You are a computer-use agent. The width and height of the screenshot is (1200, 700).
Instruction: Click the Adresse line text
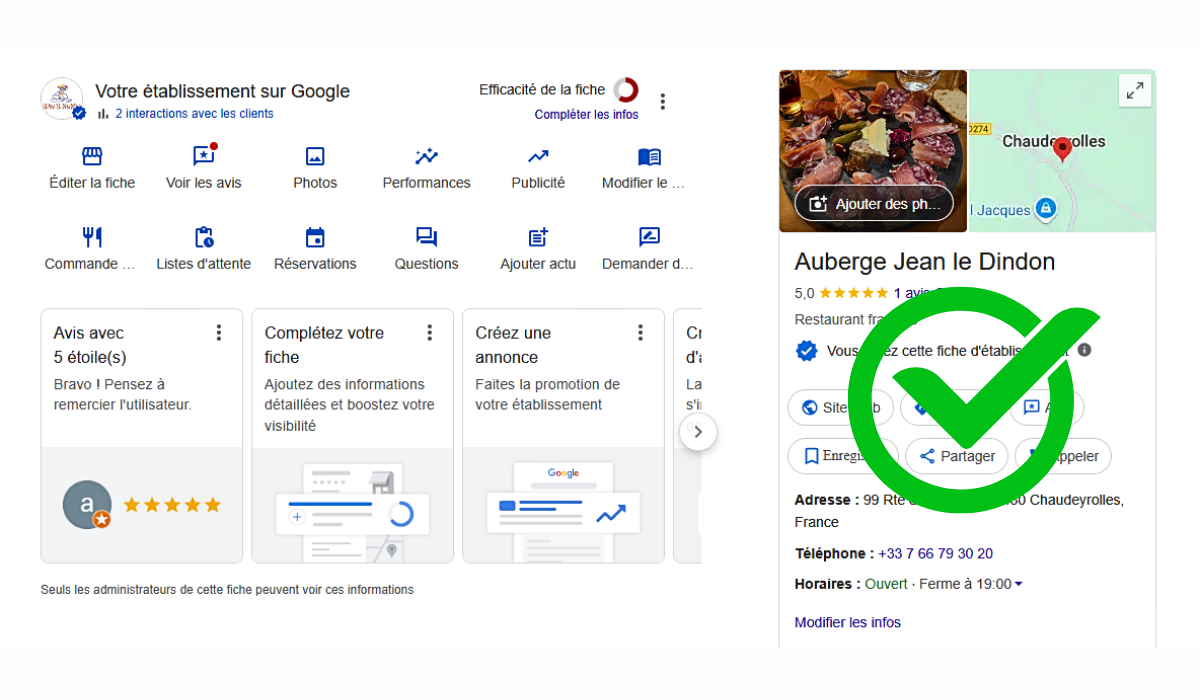tap(959, 510)
